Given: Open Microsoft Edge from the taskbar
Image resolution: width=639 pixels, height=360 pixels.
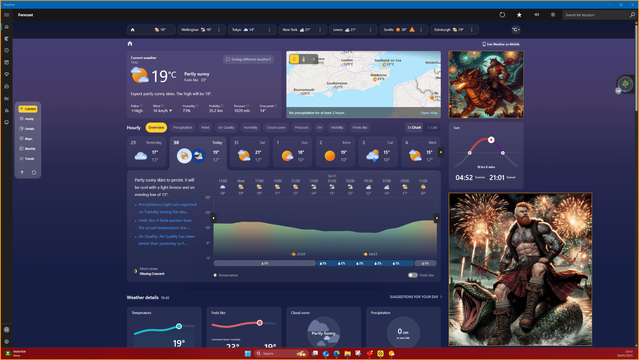Looking at the screenshot, I should [x=337, y=353].
